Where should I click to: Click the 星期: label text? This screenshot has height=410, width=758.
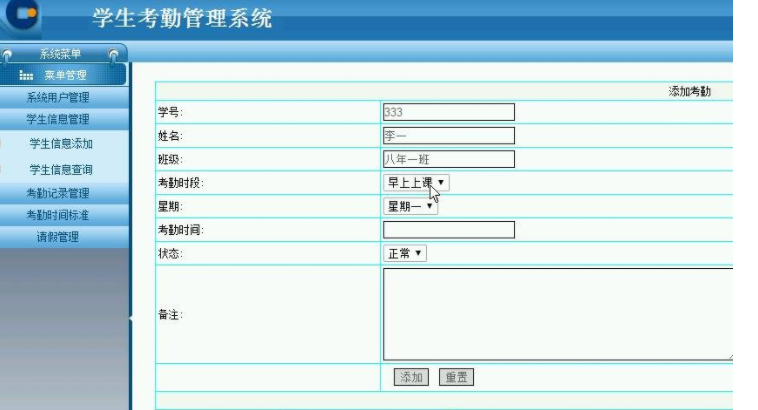point(170,206)
